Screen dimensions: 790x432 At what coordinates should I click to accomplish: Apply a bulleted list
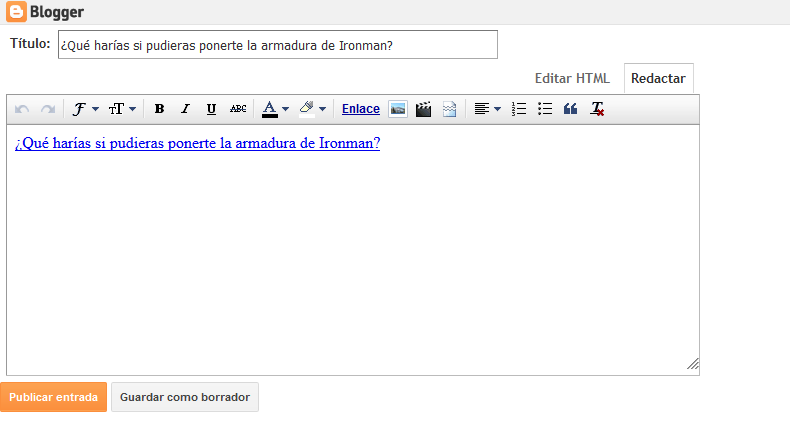[545, 109]
